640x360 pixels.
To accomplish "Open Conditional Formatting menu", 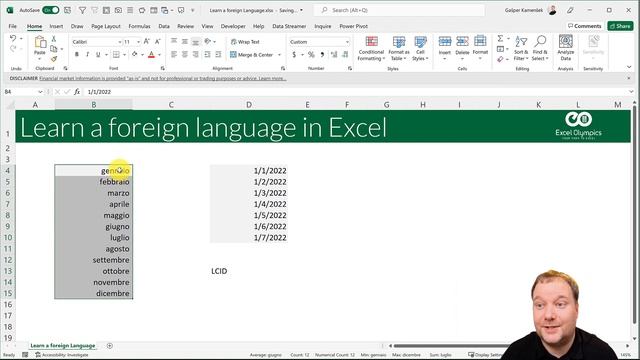I will tap(371, 49).
